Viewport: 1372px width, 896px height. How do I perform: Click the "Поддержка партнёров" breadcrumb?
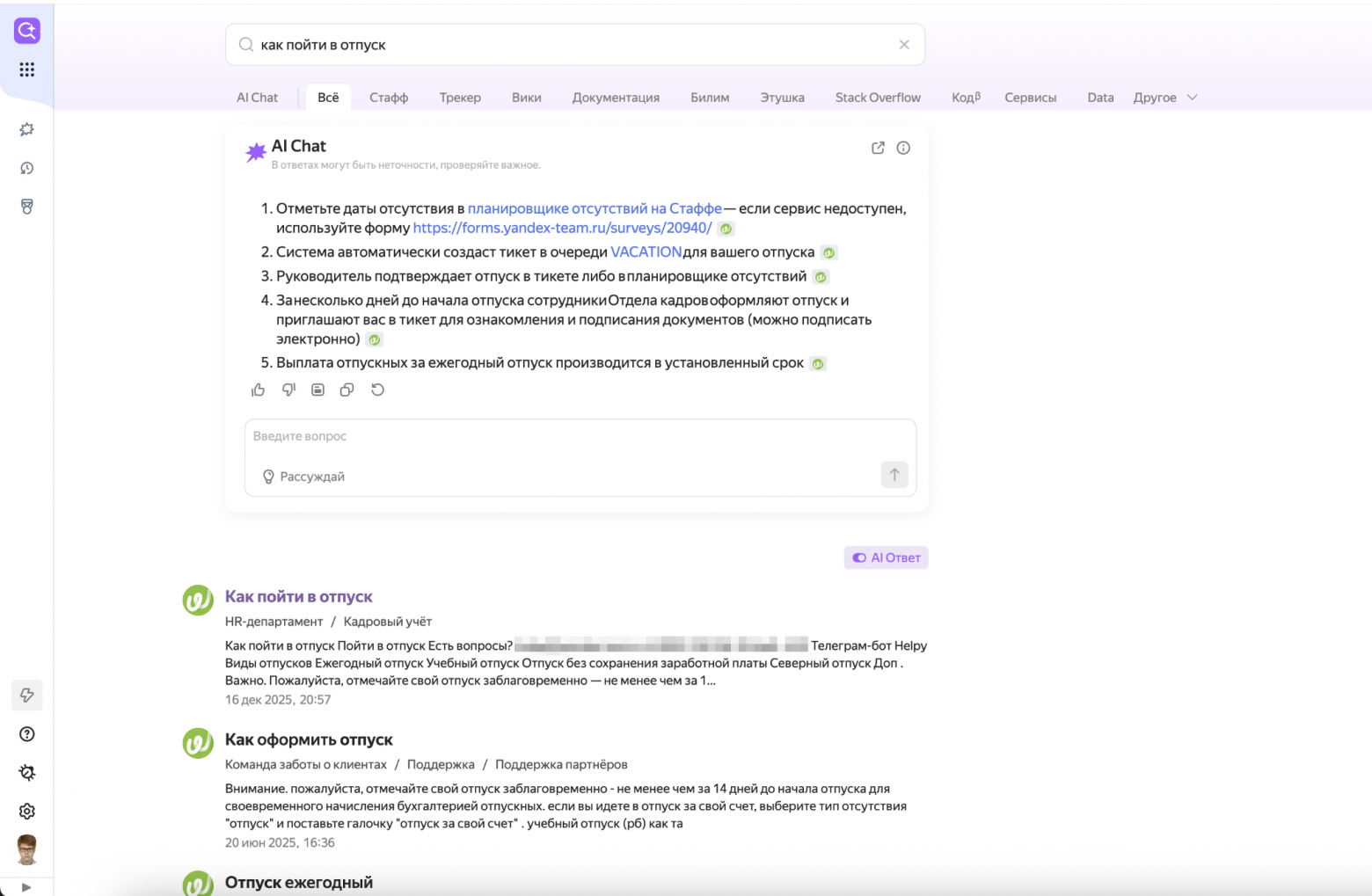pyautogui.click(x=561, y=765)
